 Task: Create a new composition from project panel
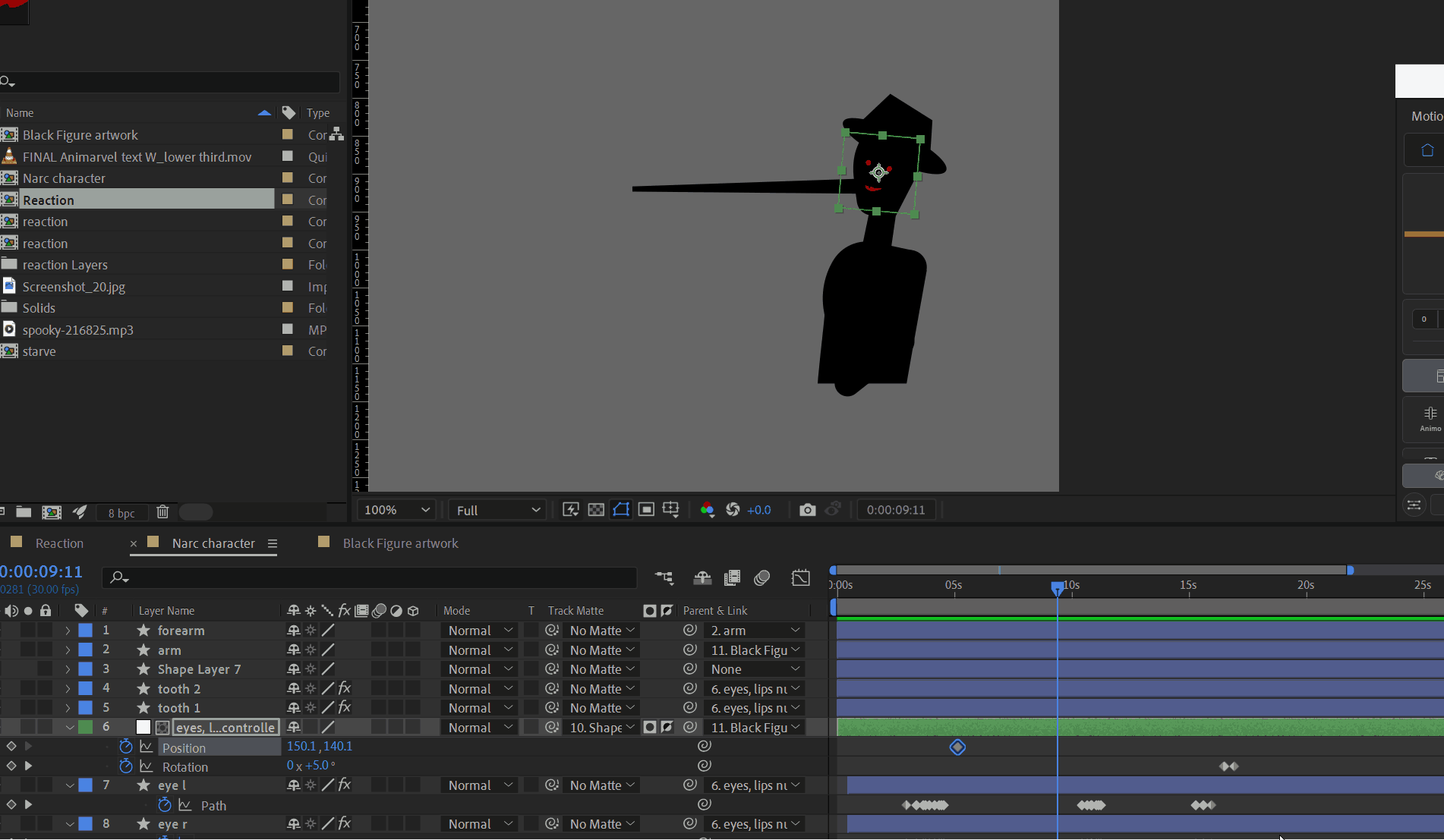pyautogui.click(x=52, y=512)
